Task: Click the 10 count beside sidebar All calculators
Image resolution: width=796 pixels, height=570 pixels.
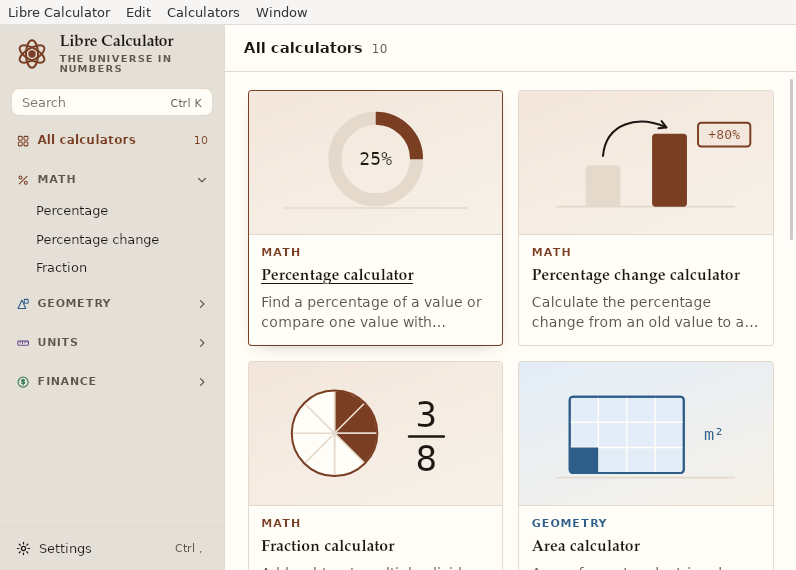Action: 201,141
